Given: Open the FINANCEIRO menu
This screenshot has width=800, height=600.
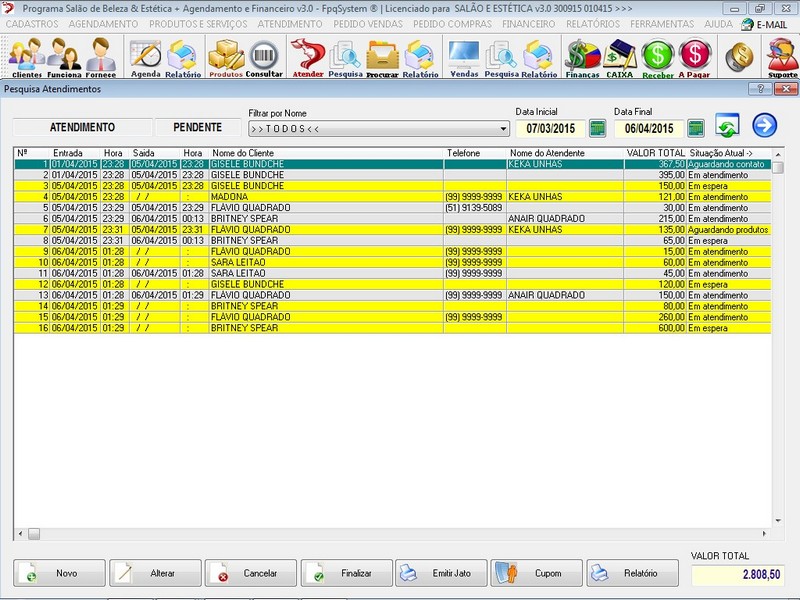Looking at the screenshot, I should pos(529,23).
